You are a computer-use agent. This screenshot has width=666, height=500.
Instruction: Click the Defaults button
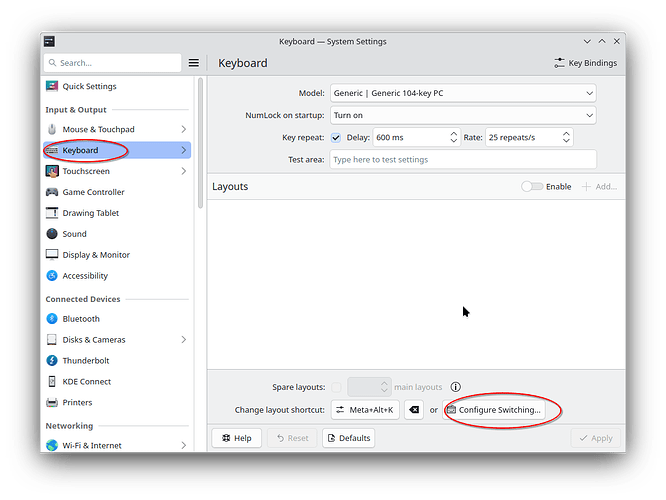tap(348, 438)
